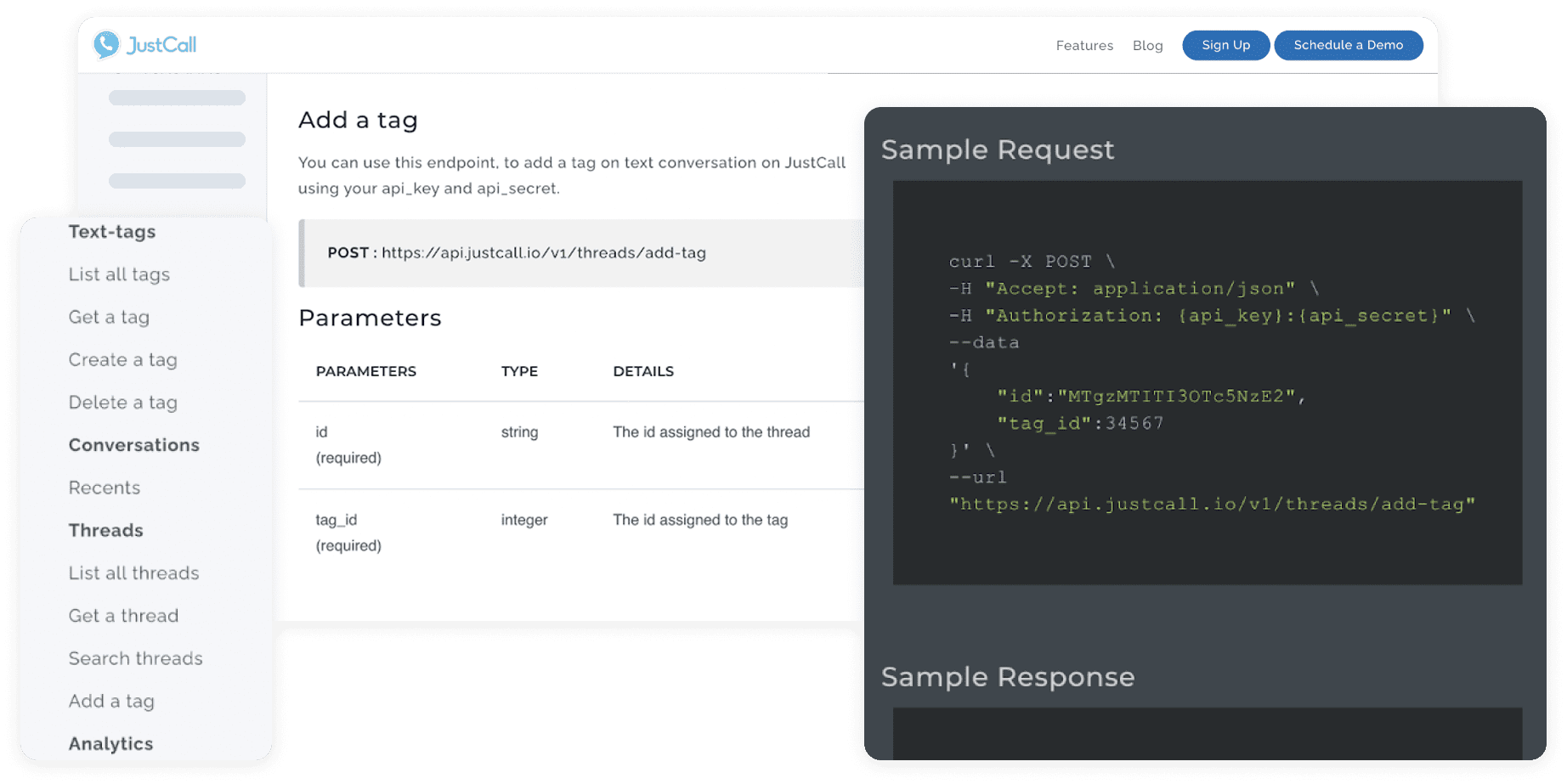The image size is (1567, 784).
Task: Click the Authorization header code line
Action: tap(1212, 316)
